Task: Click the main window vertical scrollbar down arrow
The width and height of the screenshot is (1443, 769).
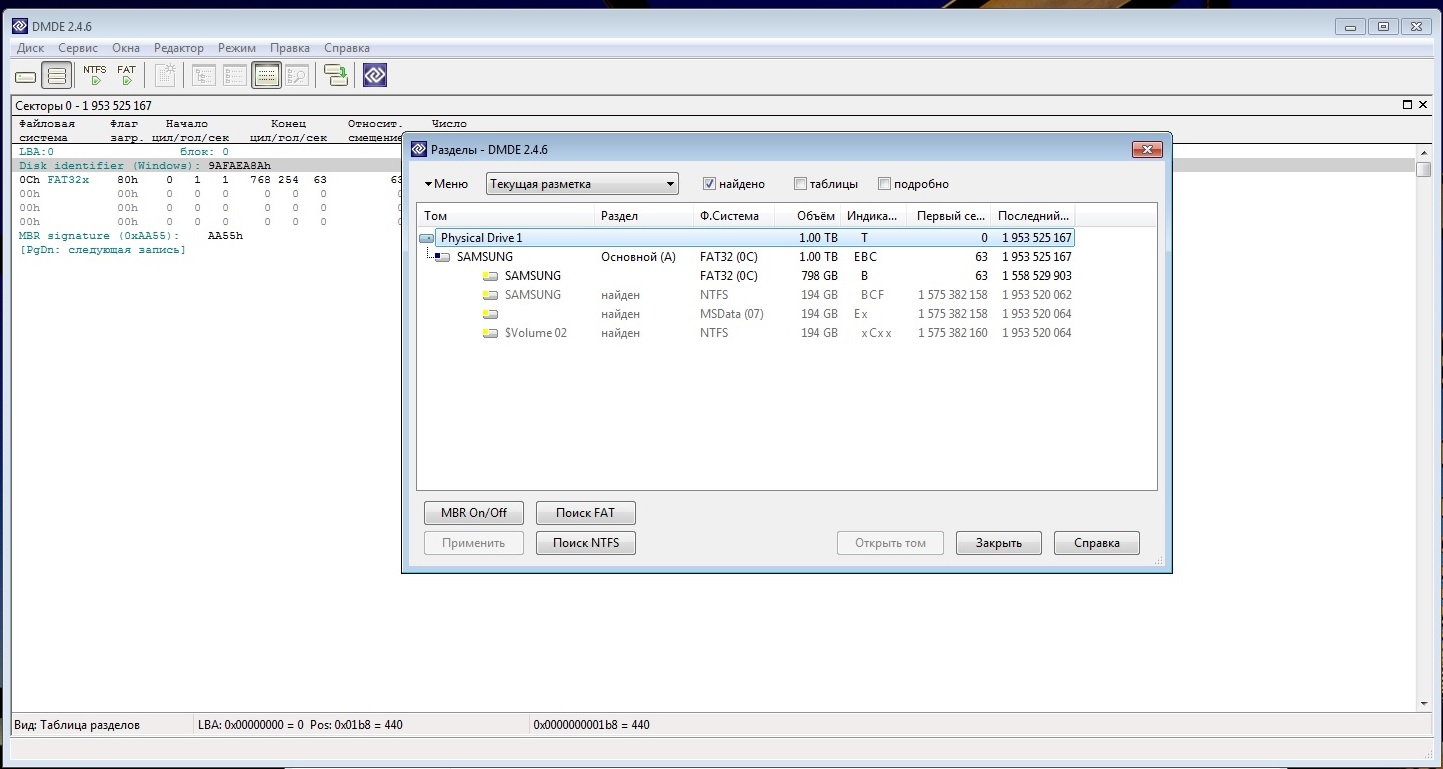Action: [x=1423, y=704]
